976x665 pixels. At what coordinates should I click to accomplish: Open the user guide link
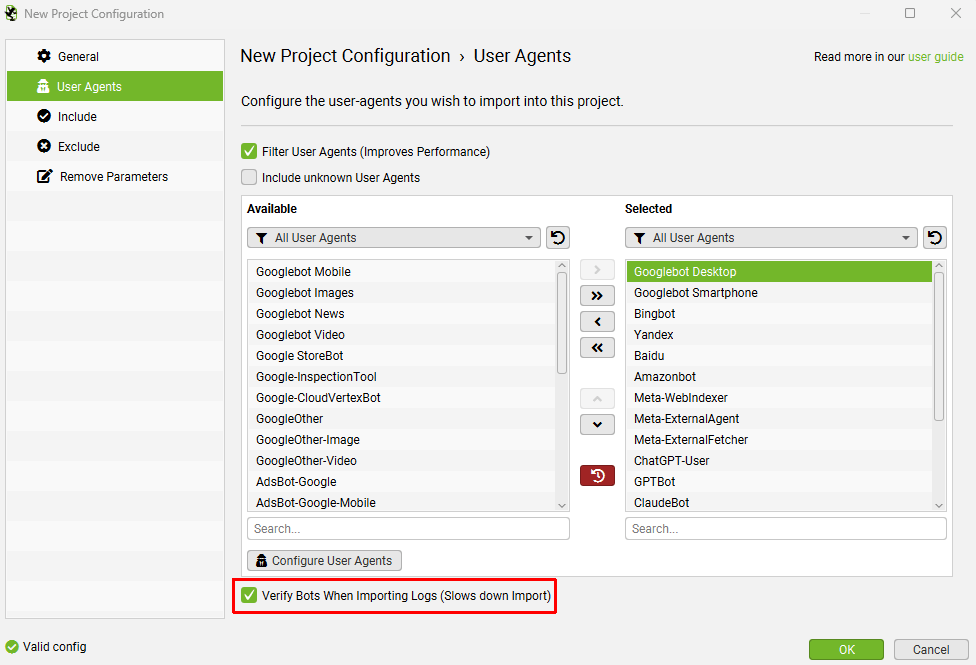pos(935,57)
